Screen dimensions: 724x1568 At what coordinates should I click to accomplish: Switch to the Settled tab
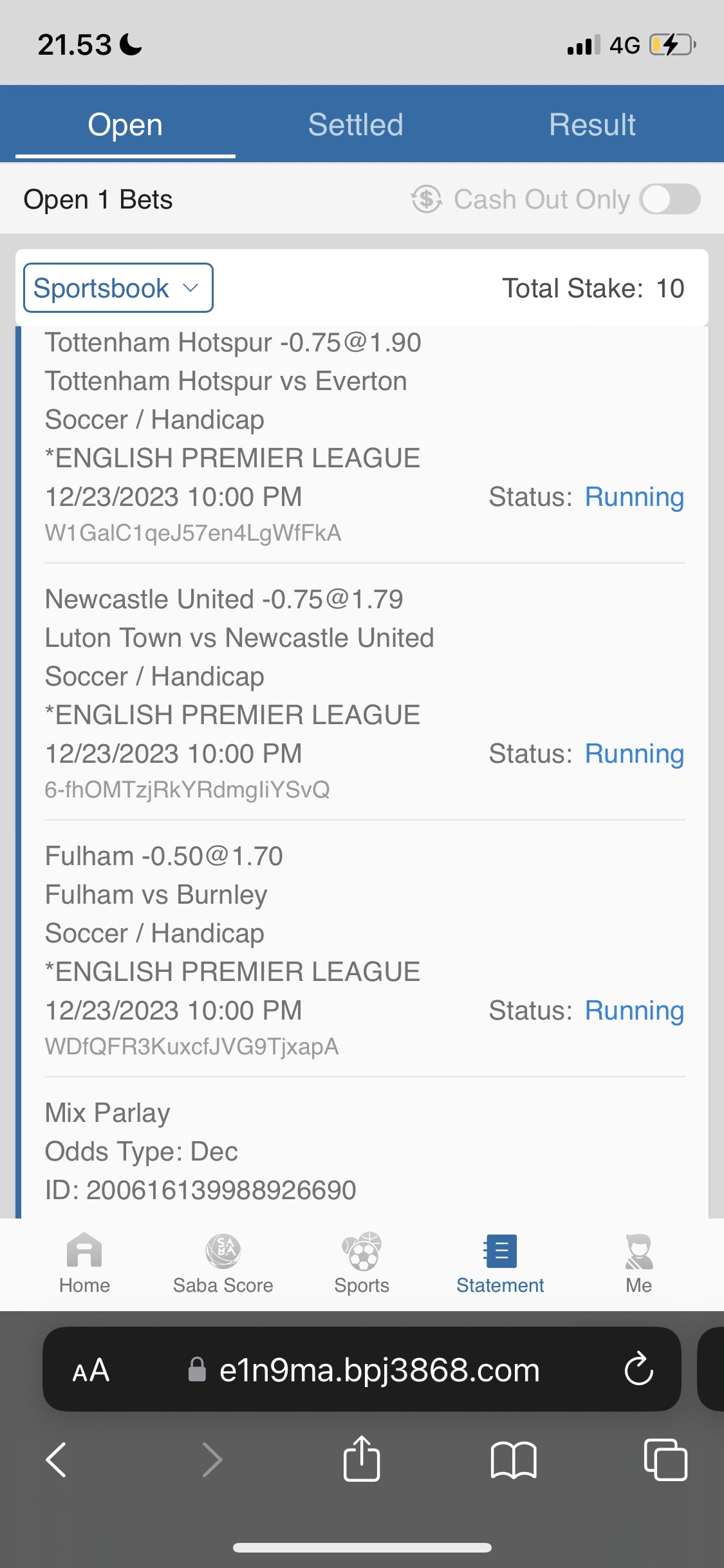355,124
